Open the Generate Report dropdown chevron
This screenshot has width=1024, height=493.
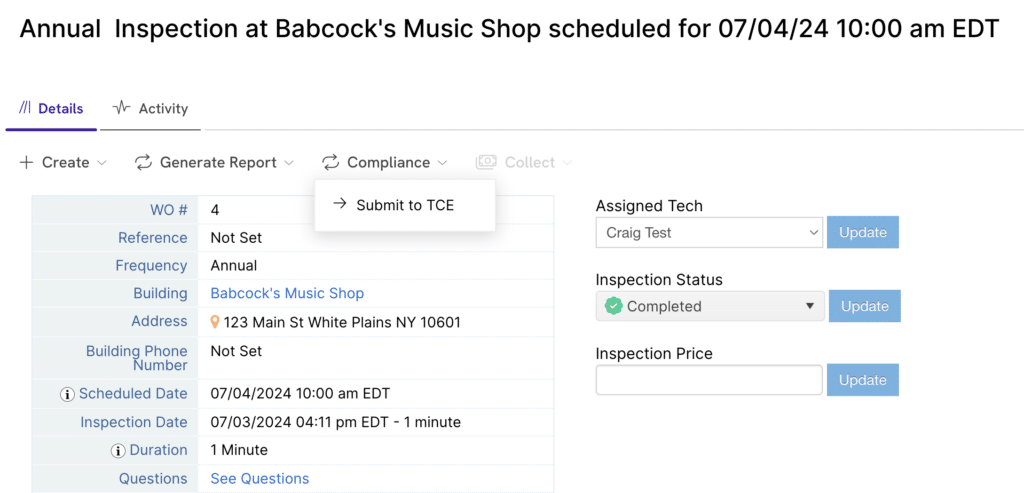(x=289, y=163)
